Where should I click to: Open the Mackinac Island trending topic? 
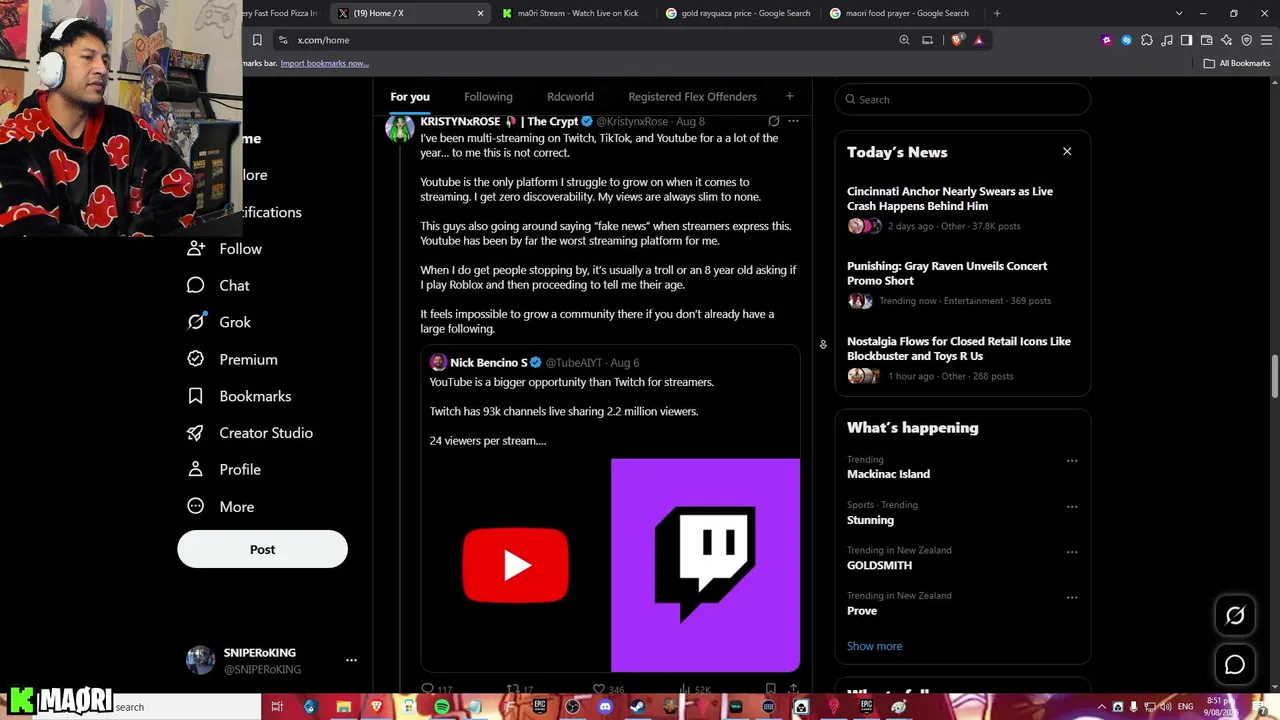(888, 474)
